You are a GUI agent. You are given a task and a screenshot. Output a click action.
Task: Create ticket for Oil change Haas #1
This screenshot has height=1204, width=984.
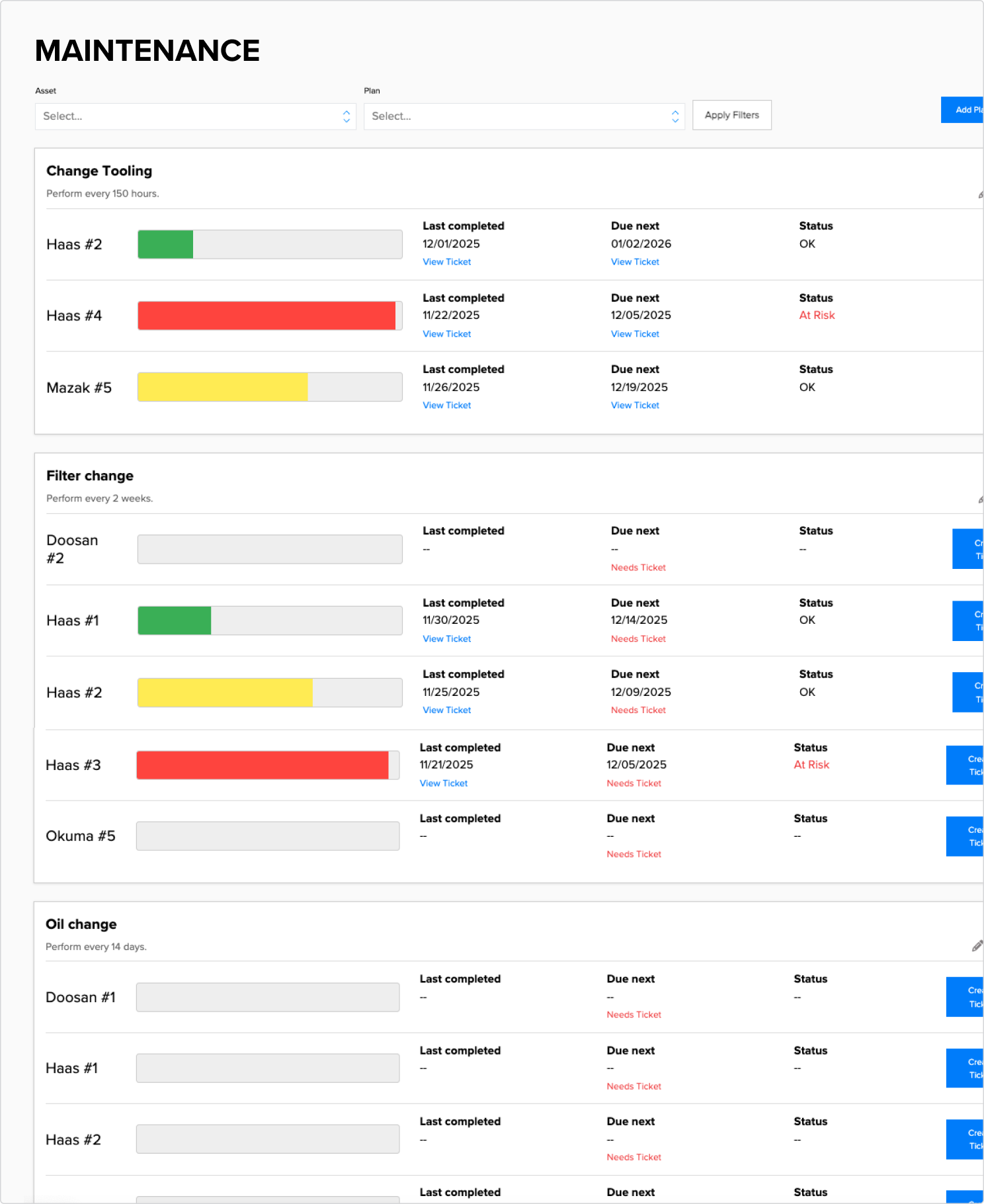pyautogui.click(x=965, y=1068)
